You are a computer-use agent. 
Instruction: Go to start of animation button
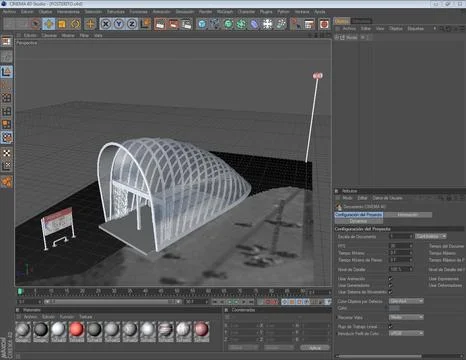(215, 302)
